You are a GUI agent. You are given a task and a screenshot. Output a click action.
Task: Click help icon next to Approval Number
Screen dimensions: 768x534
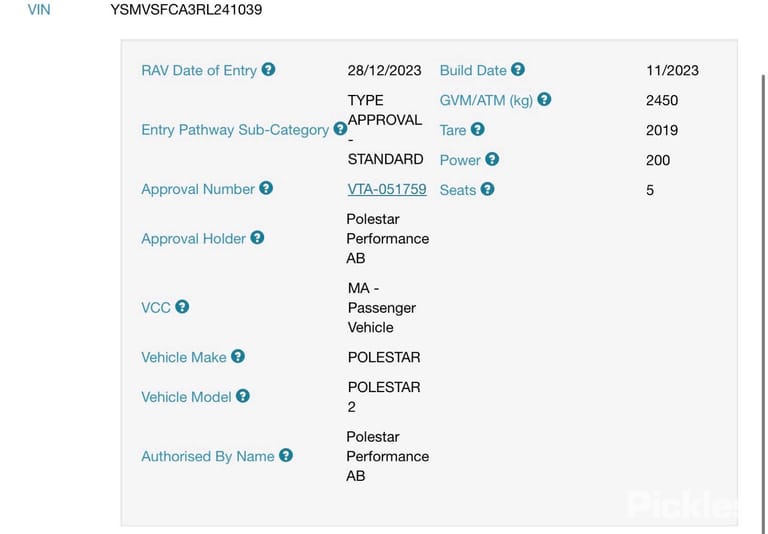[x=266, y=188]
